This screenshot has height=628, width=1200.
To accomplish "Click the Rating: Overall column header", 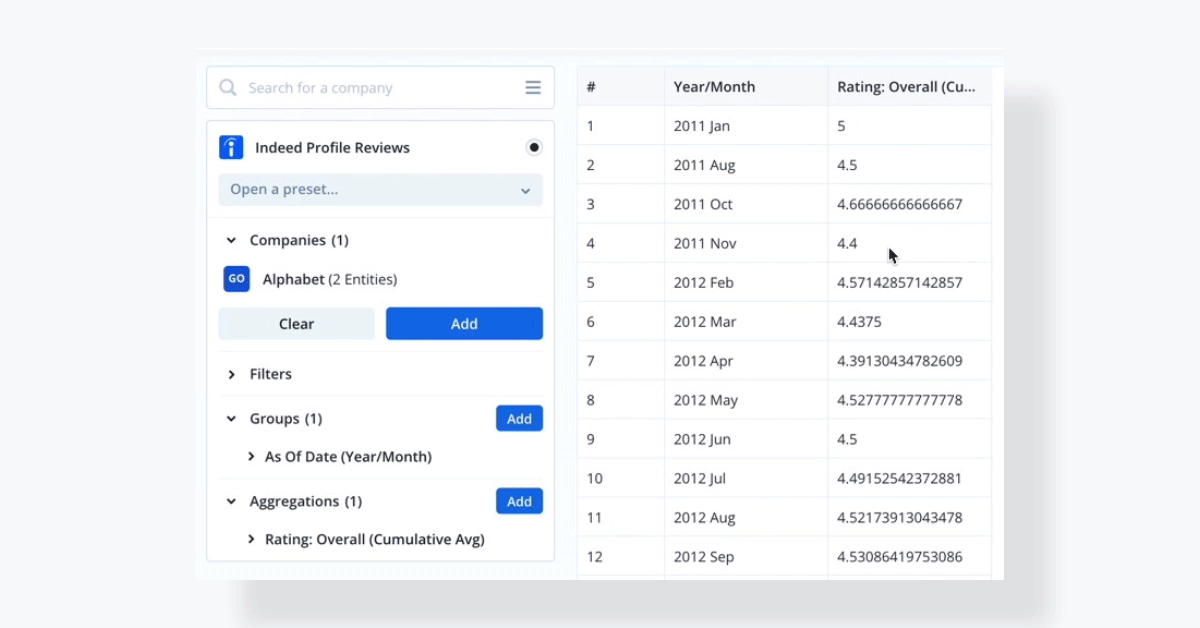I will (910, 87).
